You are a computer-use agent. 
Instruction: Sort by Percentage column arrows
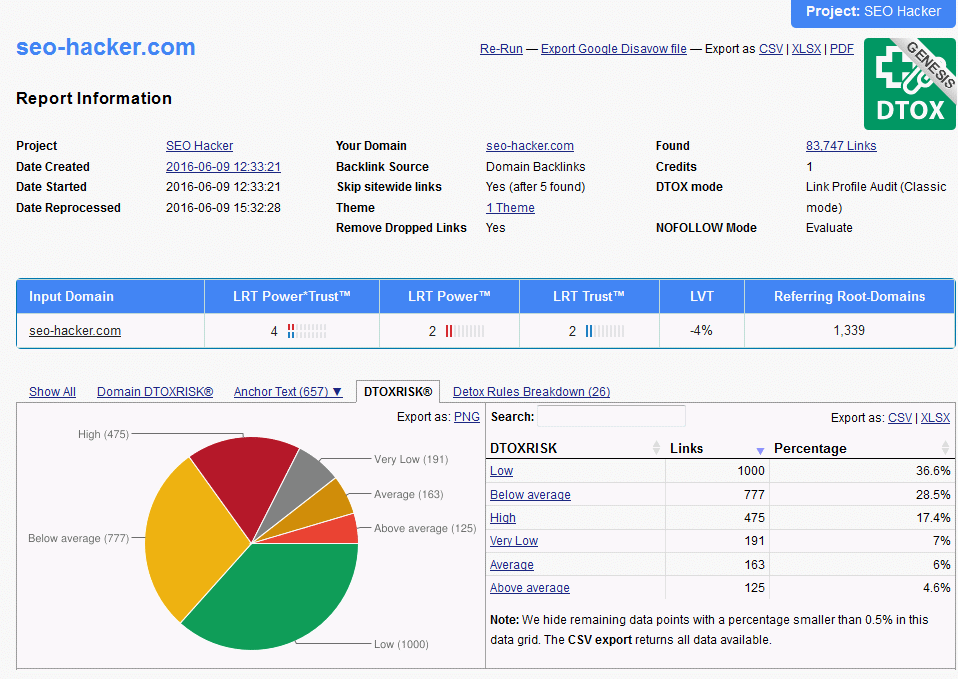[945, 448]
